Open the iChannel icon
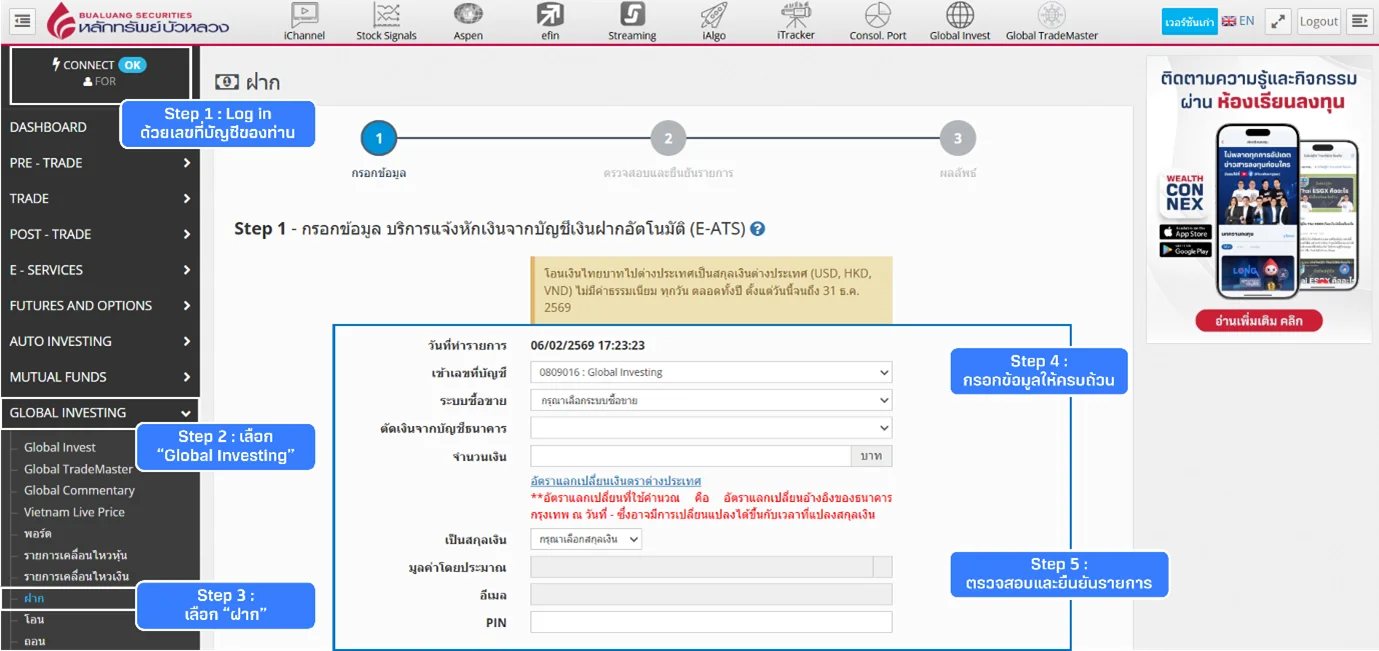The height and width of the screenshot is (651, 1379). (303, 16)
